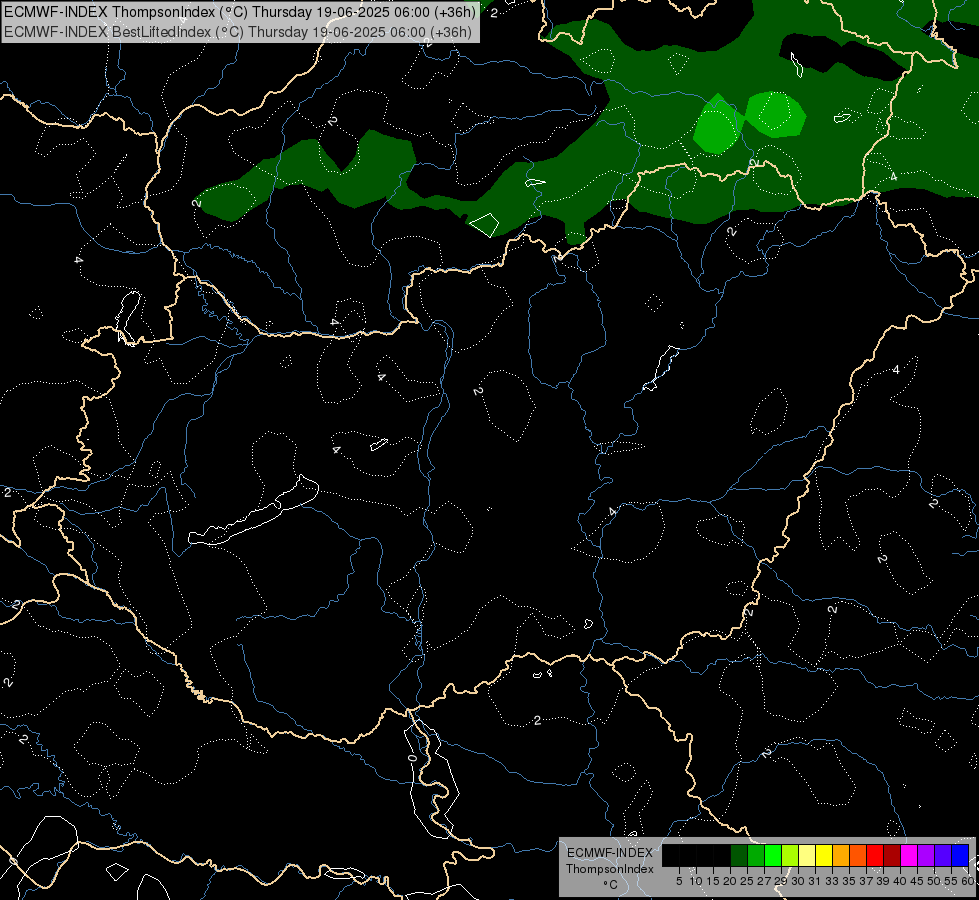
Task: Click the legend tick value 35
Action: (x=849, y=881)
